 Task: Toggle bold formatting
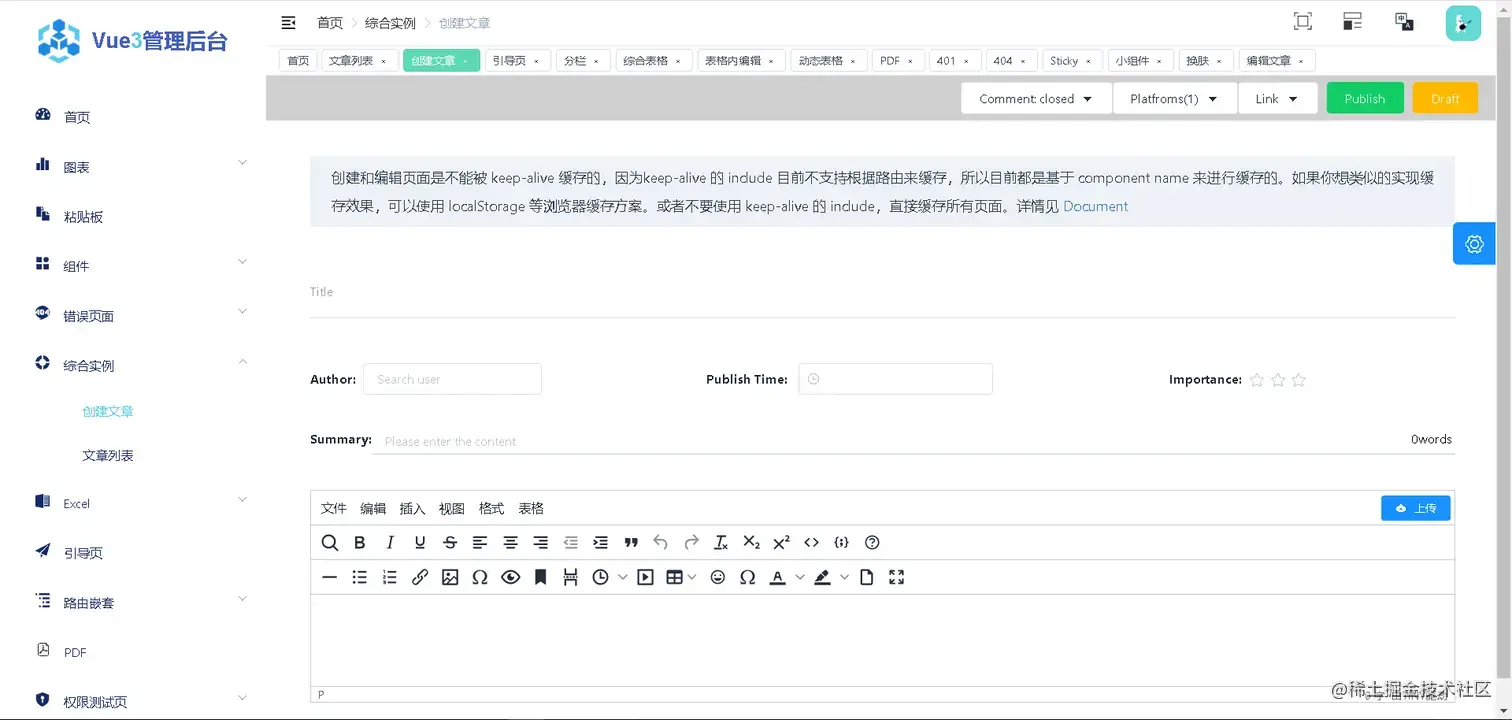point(360,543)
